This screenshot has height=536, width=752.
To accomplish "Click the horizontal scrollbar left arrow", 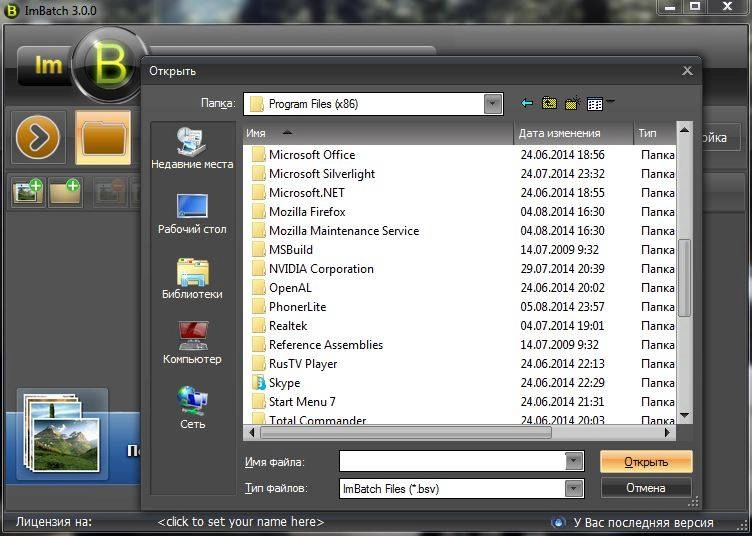I will tap(251, 433).
